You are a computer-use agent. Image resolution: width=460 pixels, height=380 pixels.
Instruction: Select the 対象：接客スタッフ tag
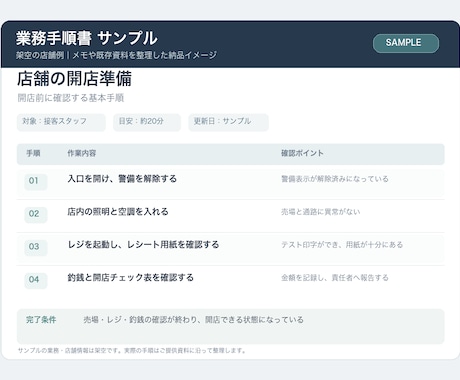click(x=61, y=122)
